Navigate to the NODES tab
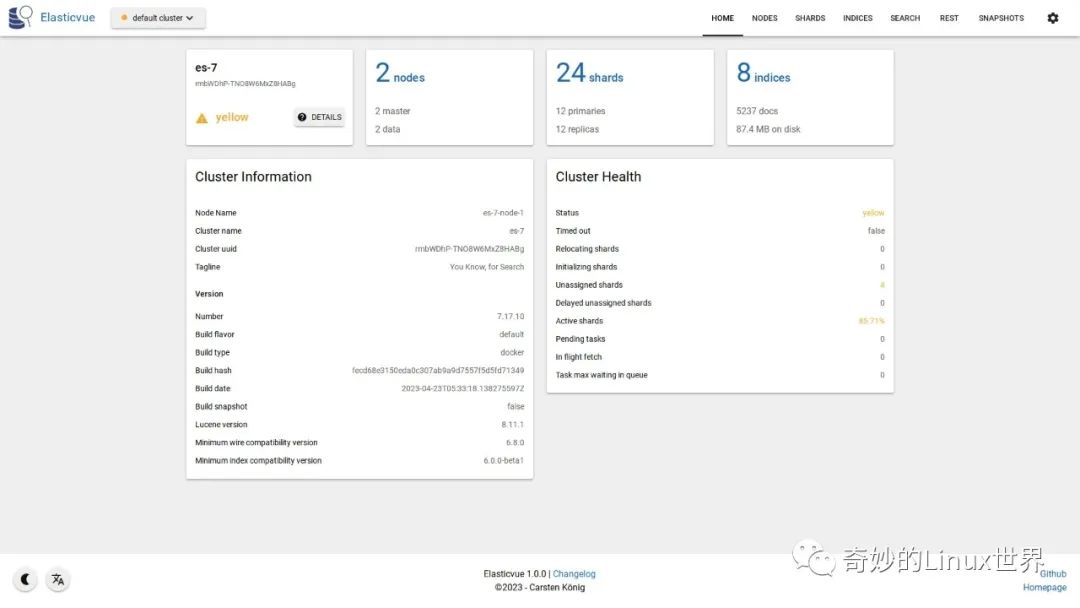The width and height of the screenshot is (1080, 608). tap(764, 17)
